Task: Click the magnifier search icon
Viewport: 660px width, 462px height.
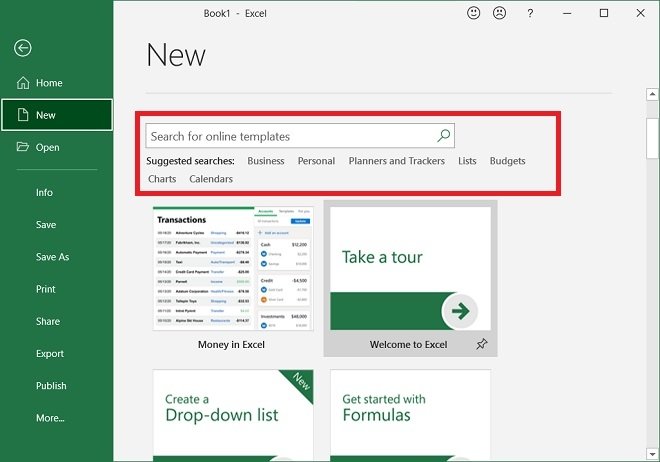Action: coord(443,136)
